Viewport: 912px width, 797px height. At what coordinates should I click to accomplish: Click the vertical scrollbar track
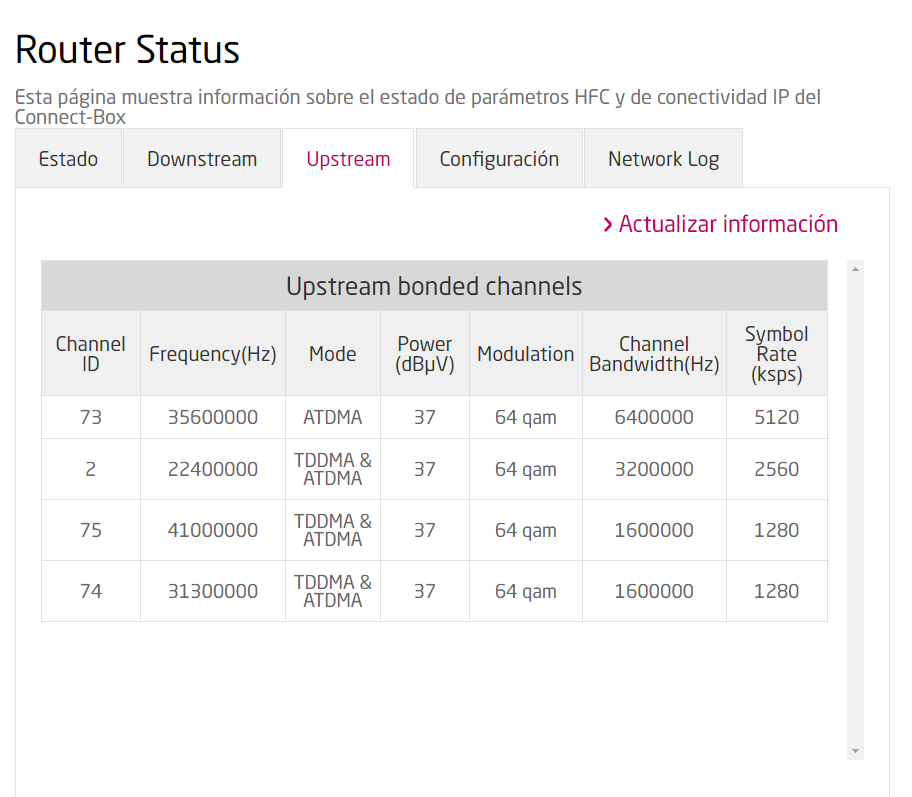pyautogui.click(x=855, y=500)
